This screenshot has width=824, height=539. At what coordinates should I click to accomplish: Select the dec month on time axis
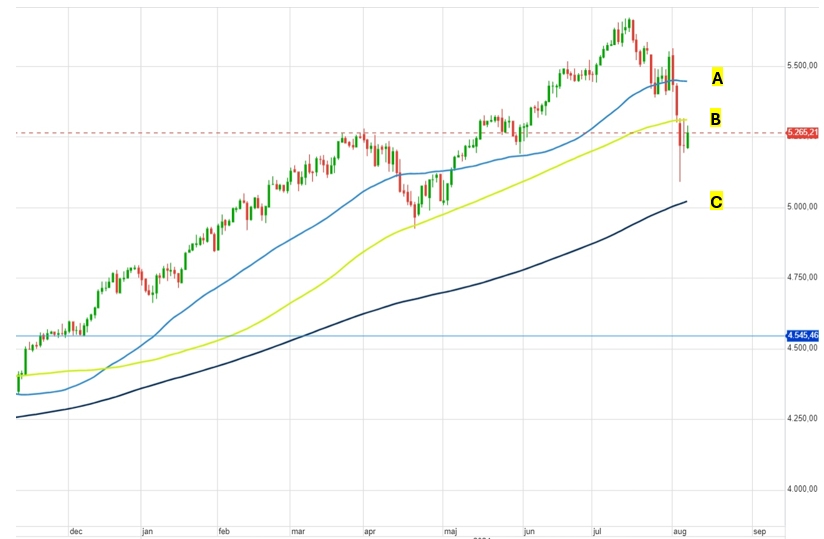[75, 531]
